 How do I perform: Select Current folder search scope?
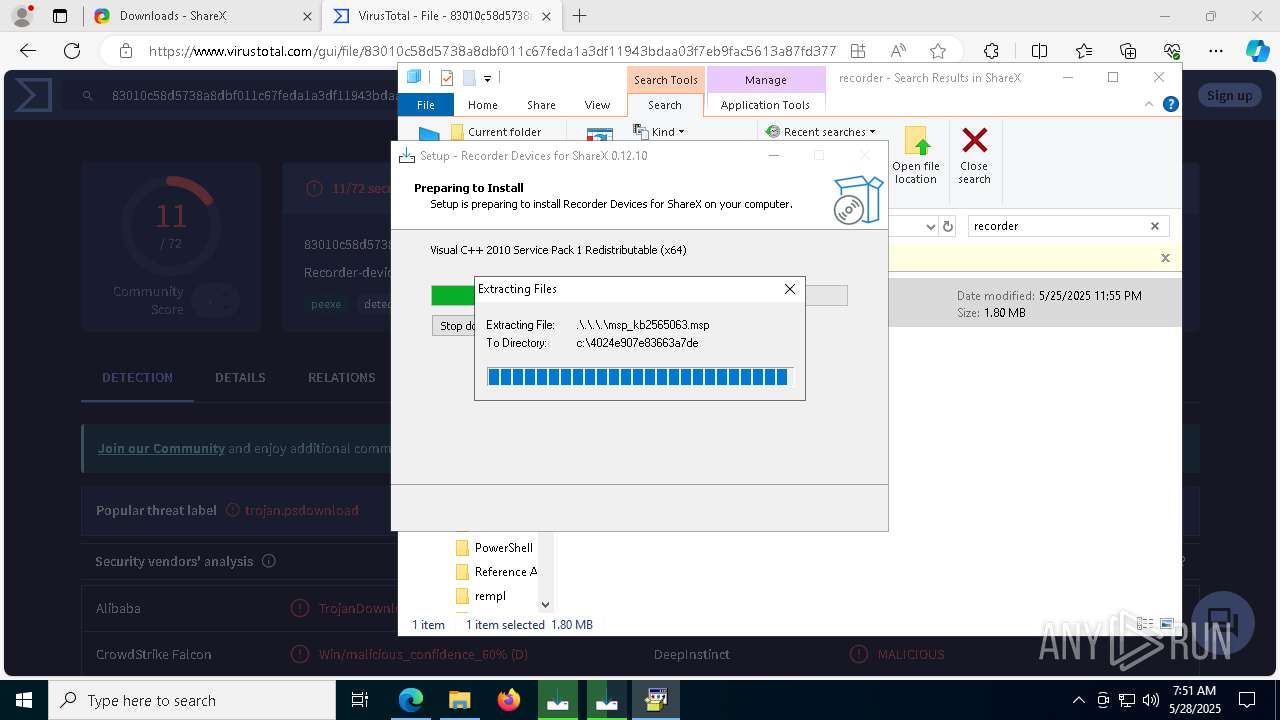496,132
